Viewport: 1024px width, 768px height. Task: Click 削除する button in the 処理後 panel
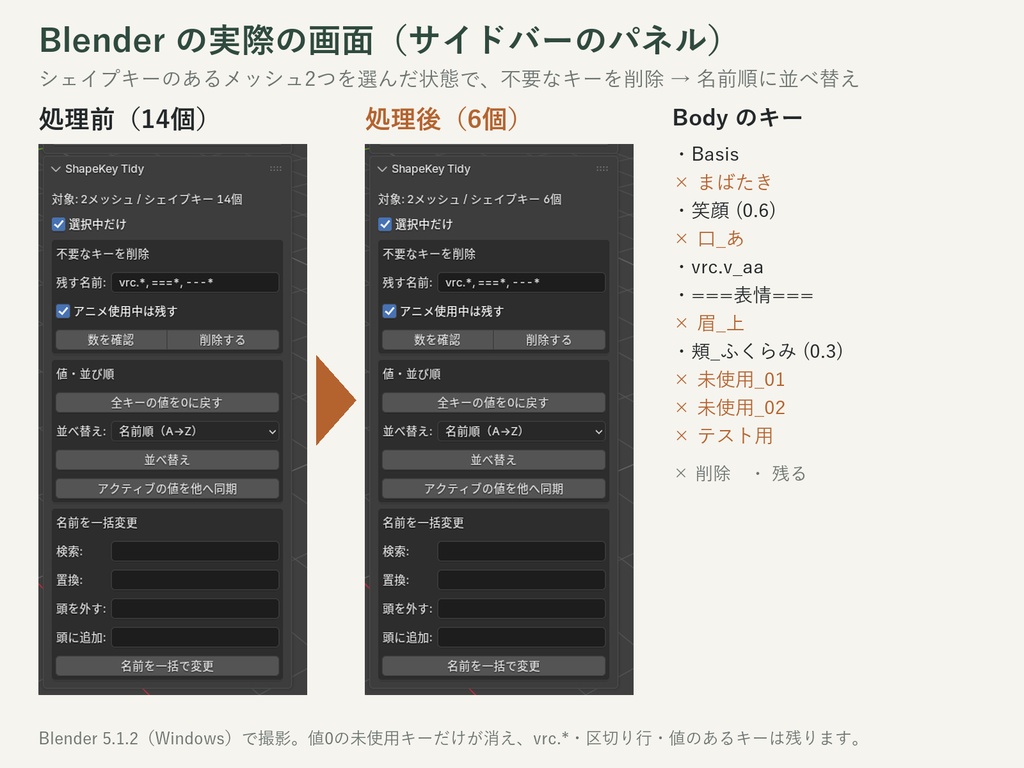click(x=549, y=340)
